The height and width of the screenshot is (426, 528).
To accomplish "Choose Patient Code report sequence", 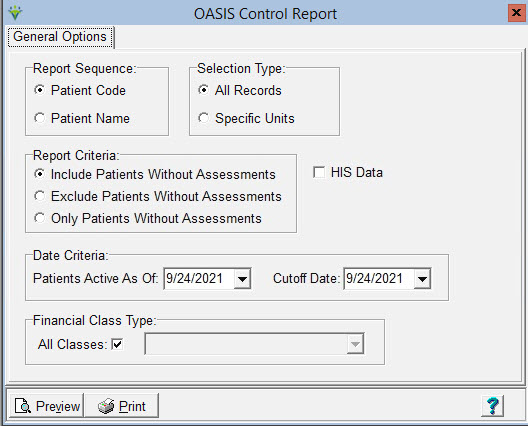I will click(x=40, y=90).
